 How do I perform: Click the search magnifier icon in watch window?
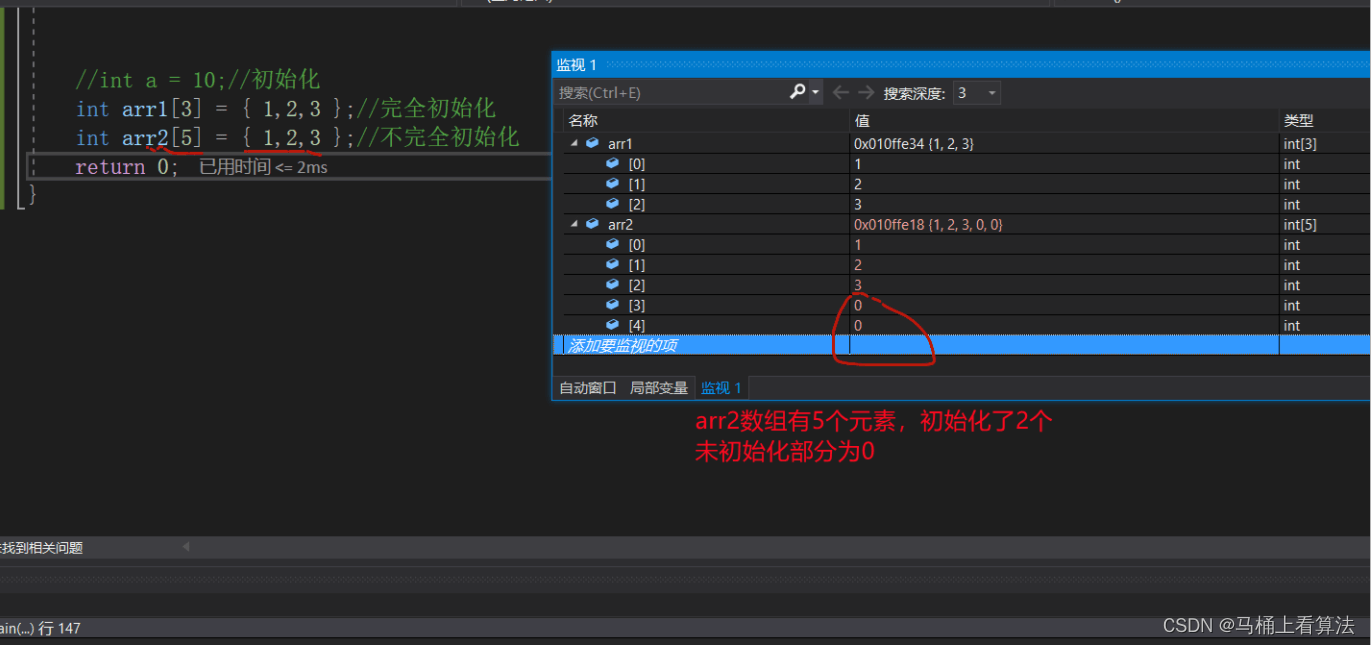(797, 92)
